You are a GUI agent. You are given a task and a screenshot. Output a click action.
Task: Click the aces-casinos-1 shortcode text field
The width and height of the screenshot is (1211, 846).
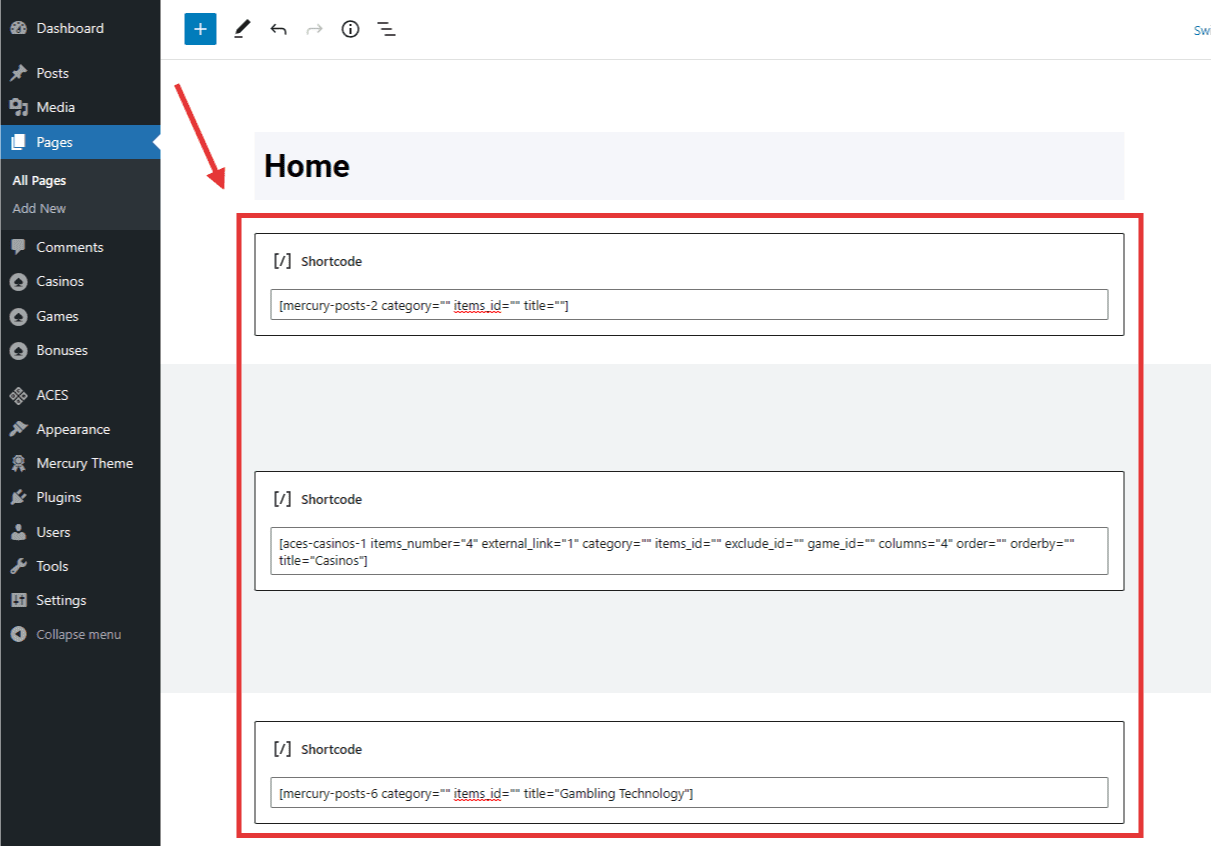coord(688,551)
